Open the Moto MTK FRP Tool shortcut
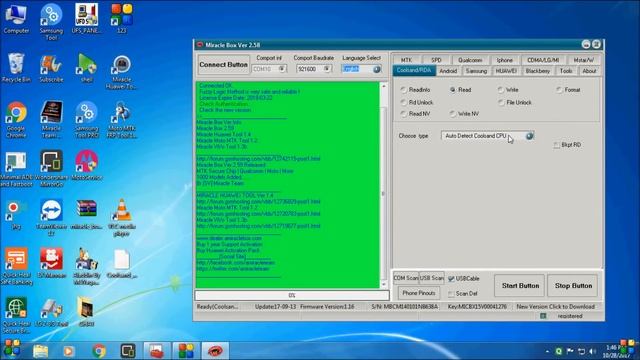Screen dimensions: 640x360 (122, 119)
